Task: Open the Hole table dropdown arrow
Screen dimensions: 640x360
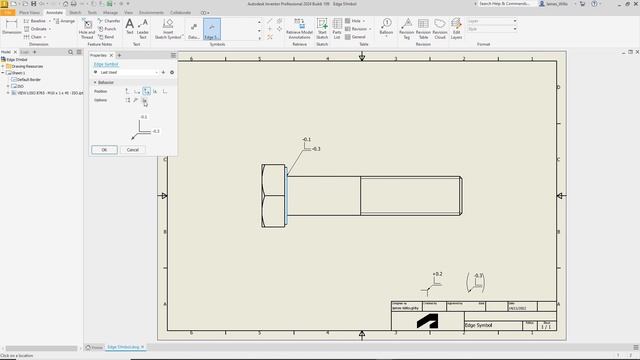Action: 364,21
